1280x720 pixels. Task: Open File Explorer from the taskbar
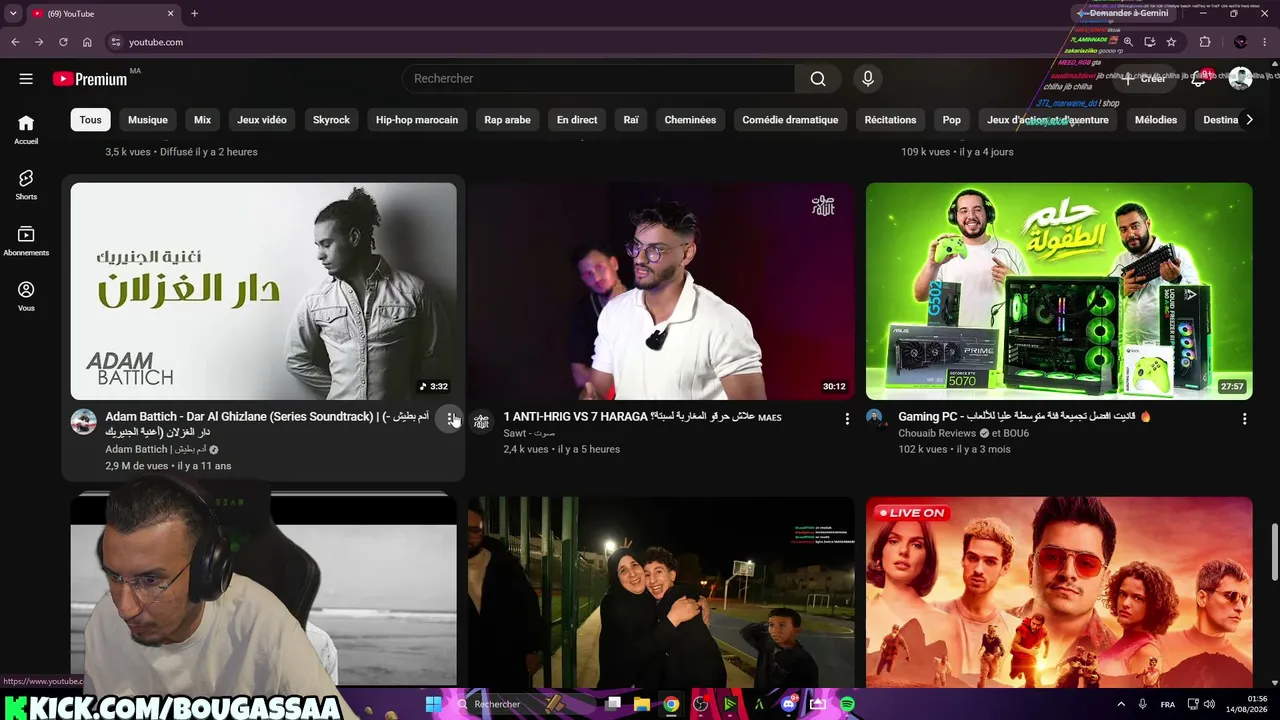coord(642,704)
